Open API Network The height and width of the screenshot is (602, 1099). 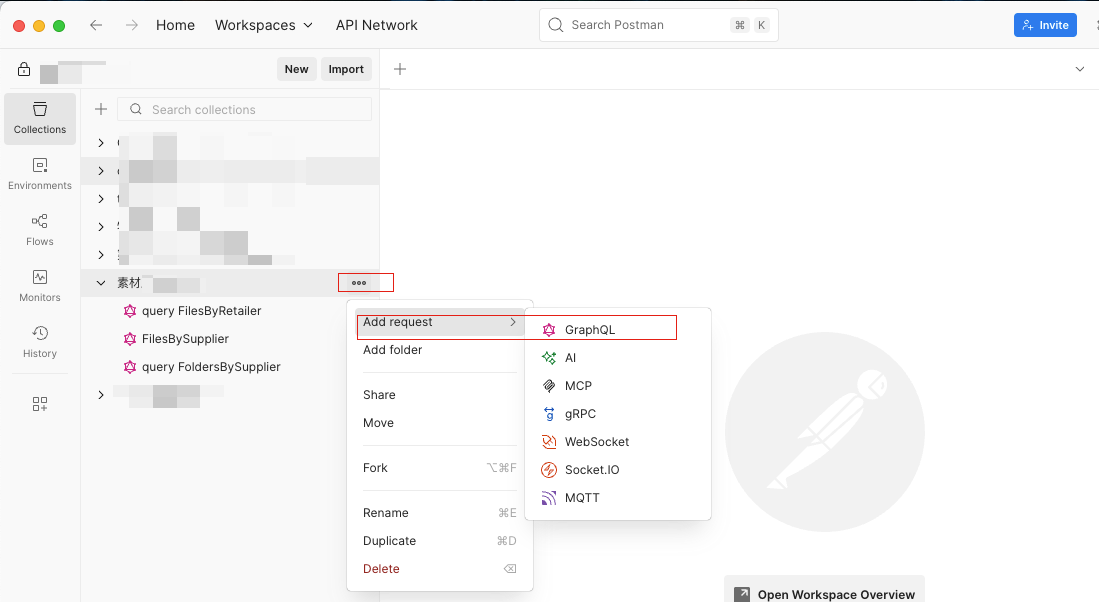376,25
